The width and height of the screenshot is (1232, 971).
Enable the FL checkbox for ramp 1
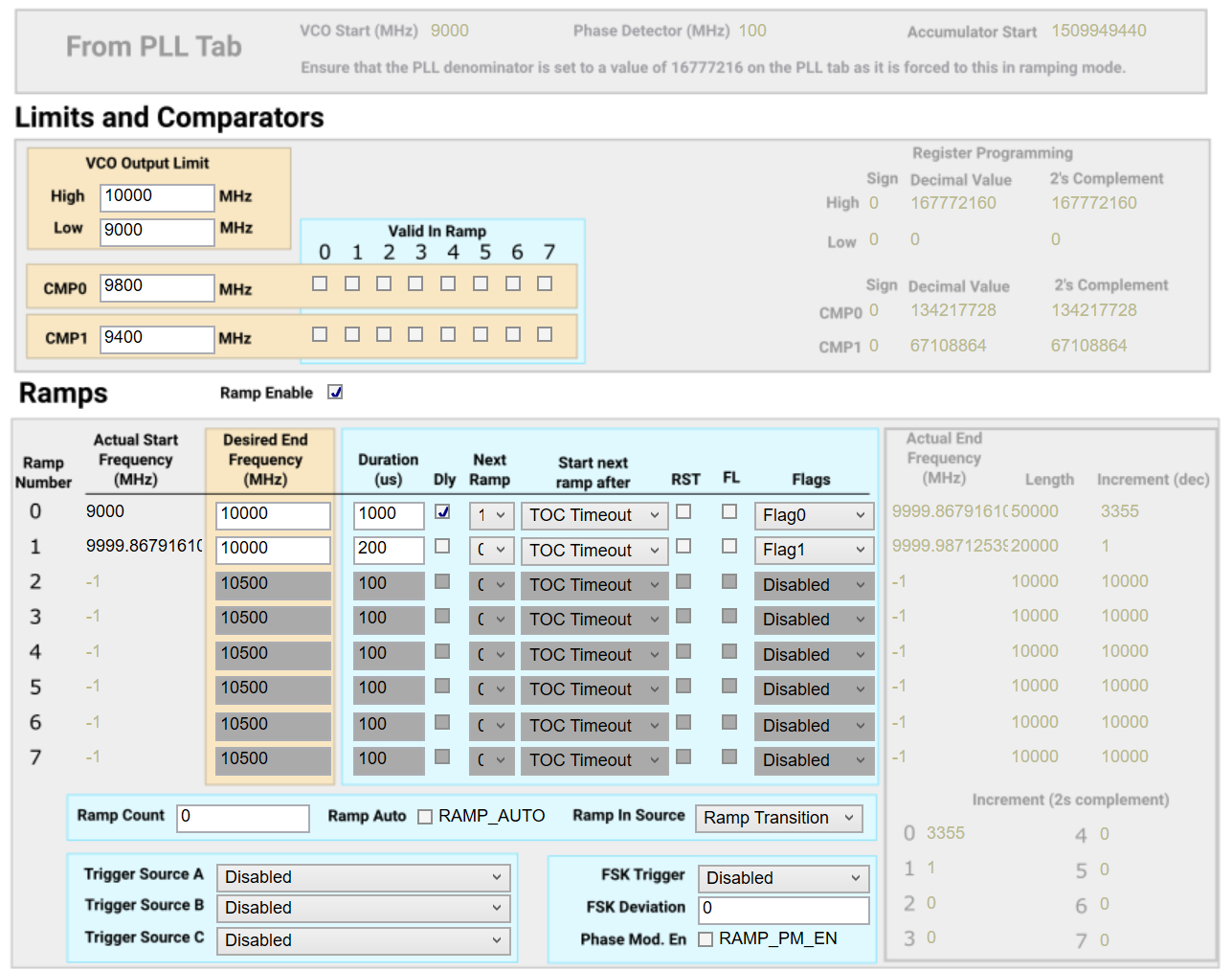[729, 546]
